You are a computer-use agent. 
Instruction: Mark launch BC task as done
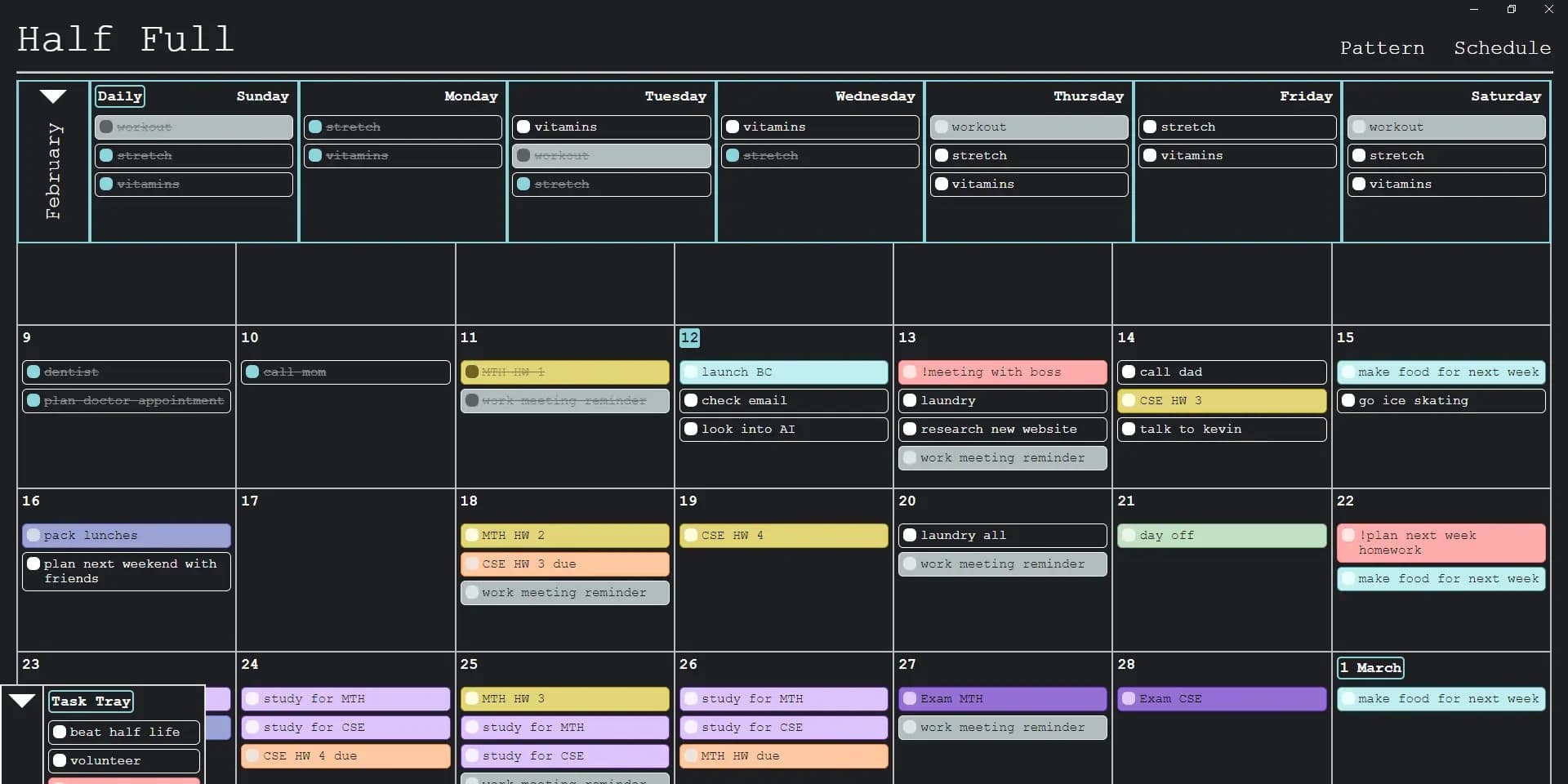[691, 372]
